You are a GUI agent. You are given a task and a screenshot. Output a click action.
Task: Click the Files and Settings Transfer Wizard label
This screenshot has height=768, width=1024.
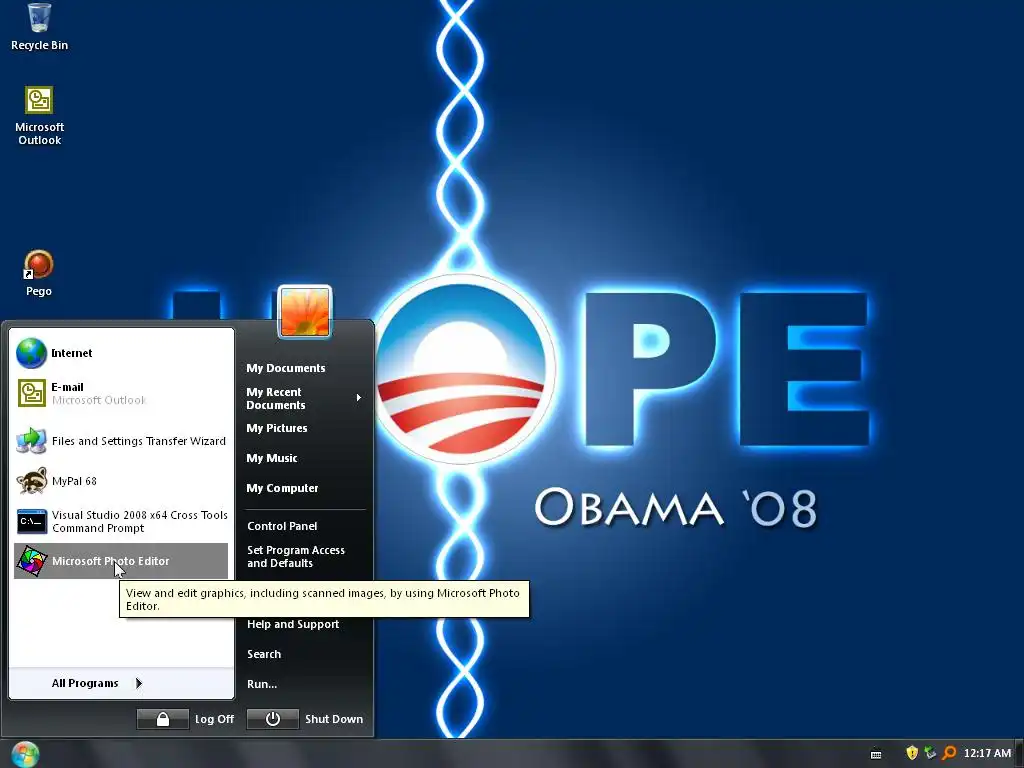(138, 441)
